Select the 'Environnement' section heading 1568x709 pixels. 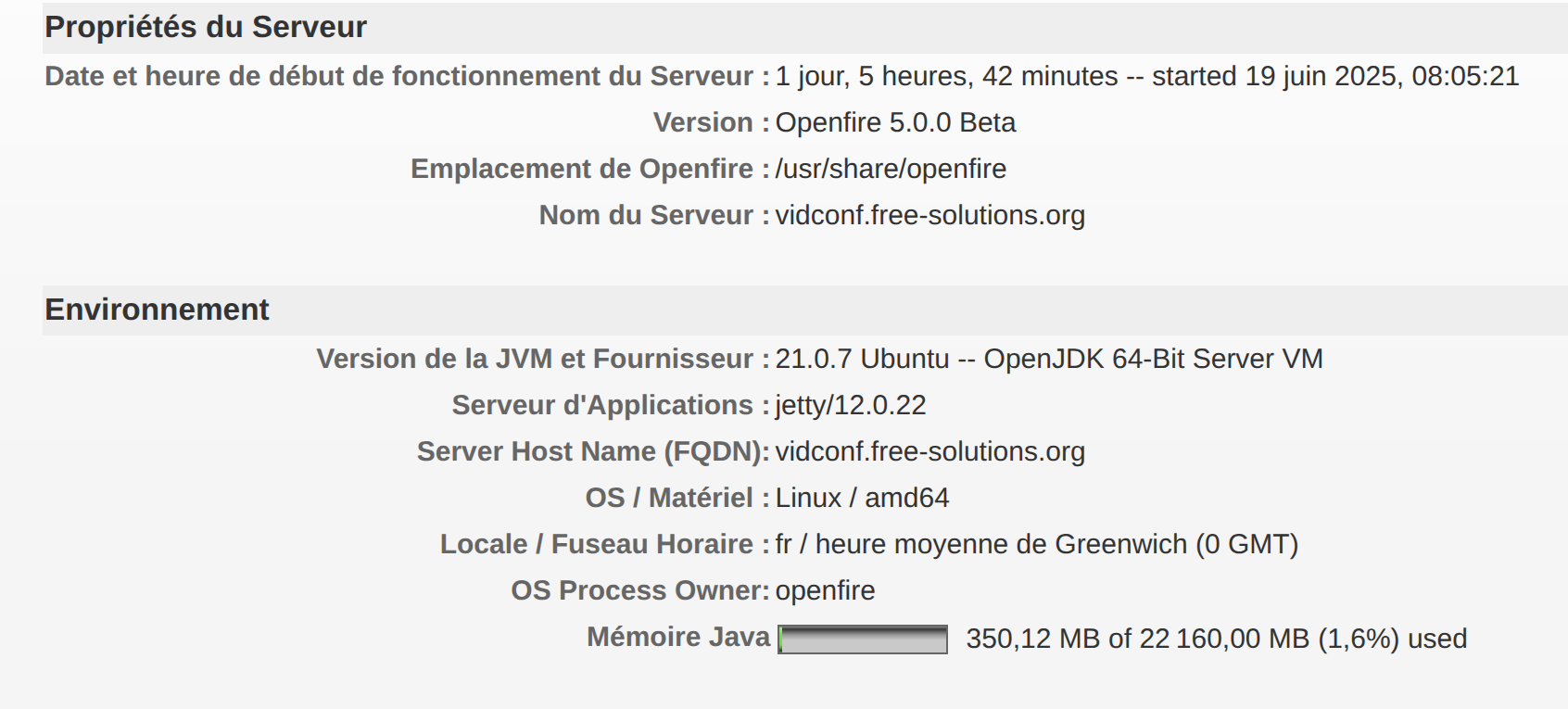(x=157, y=310)
